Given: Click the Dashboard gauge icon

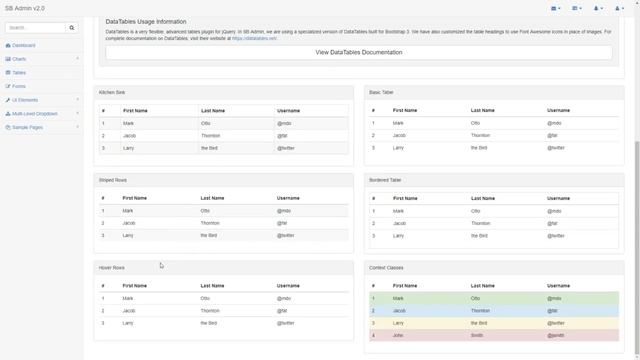Looking at the screenshot, I should 8,45.
